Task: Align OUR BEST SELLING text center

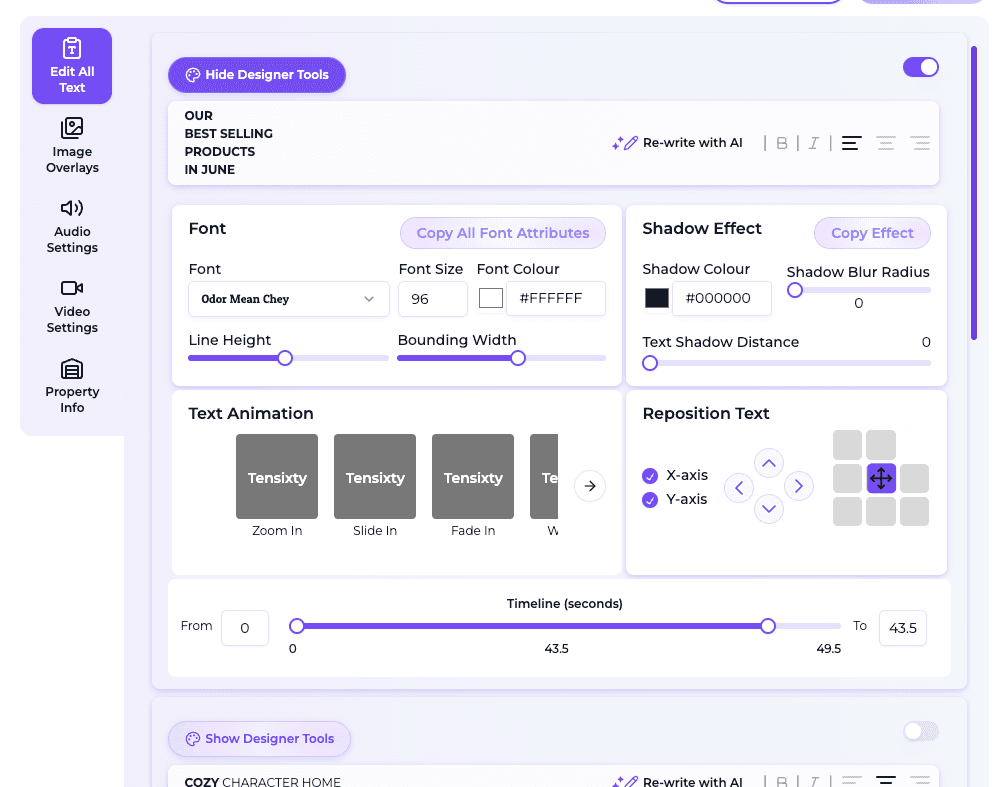Action: [x=886, y=143]
